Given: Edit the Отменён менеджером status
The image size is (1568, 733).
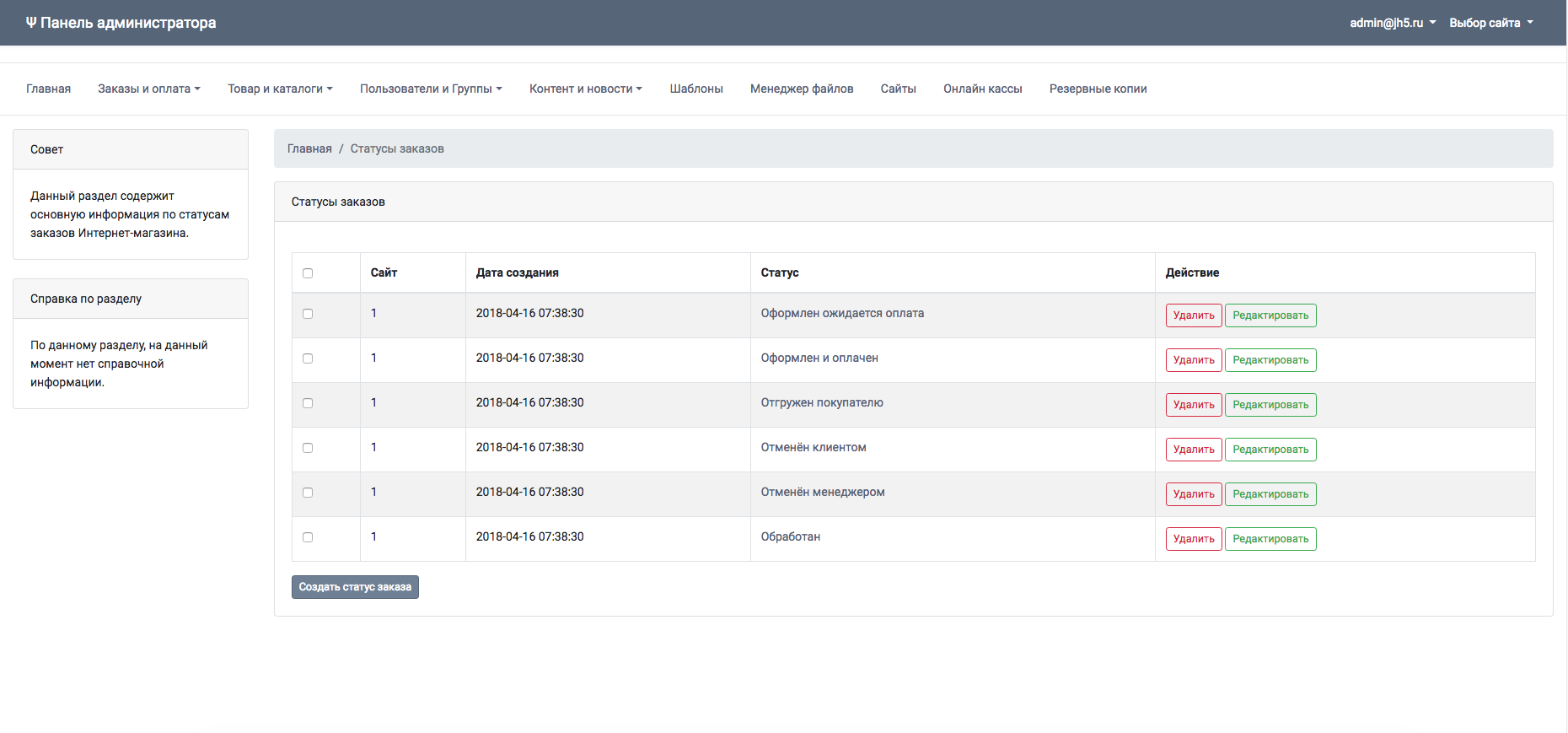Looking at the screenshot, I should [x=1270, y=494].
